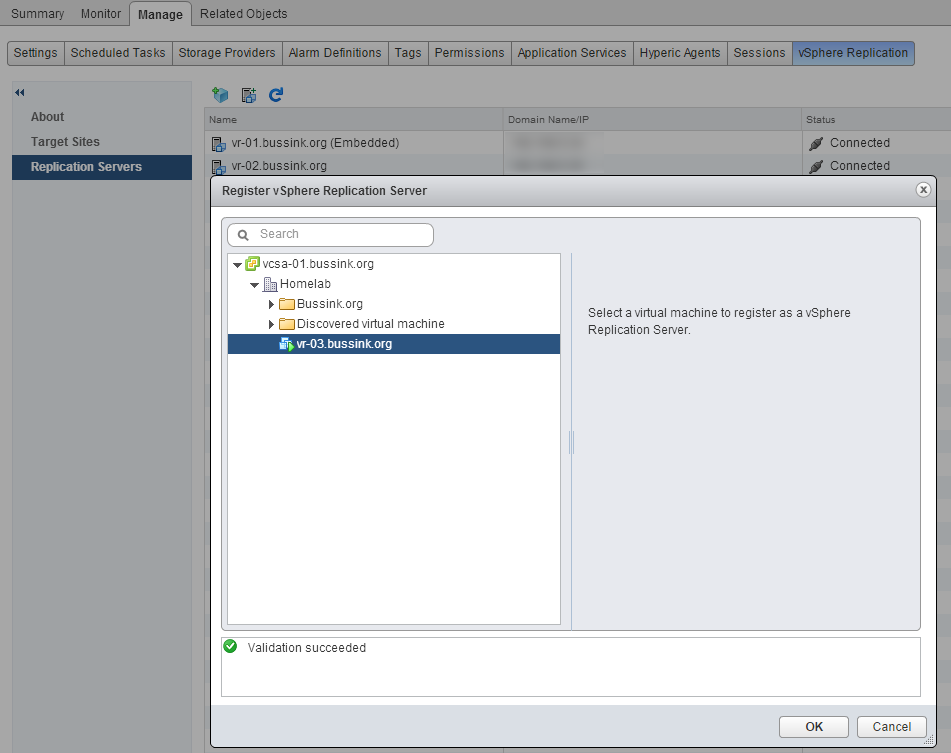Viewport: 951px width, 753px height.
Task: Sort by the Name column header
Action: click(x=354, y=119)
